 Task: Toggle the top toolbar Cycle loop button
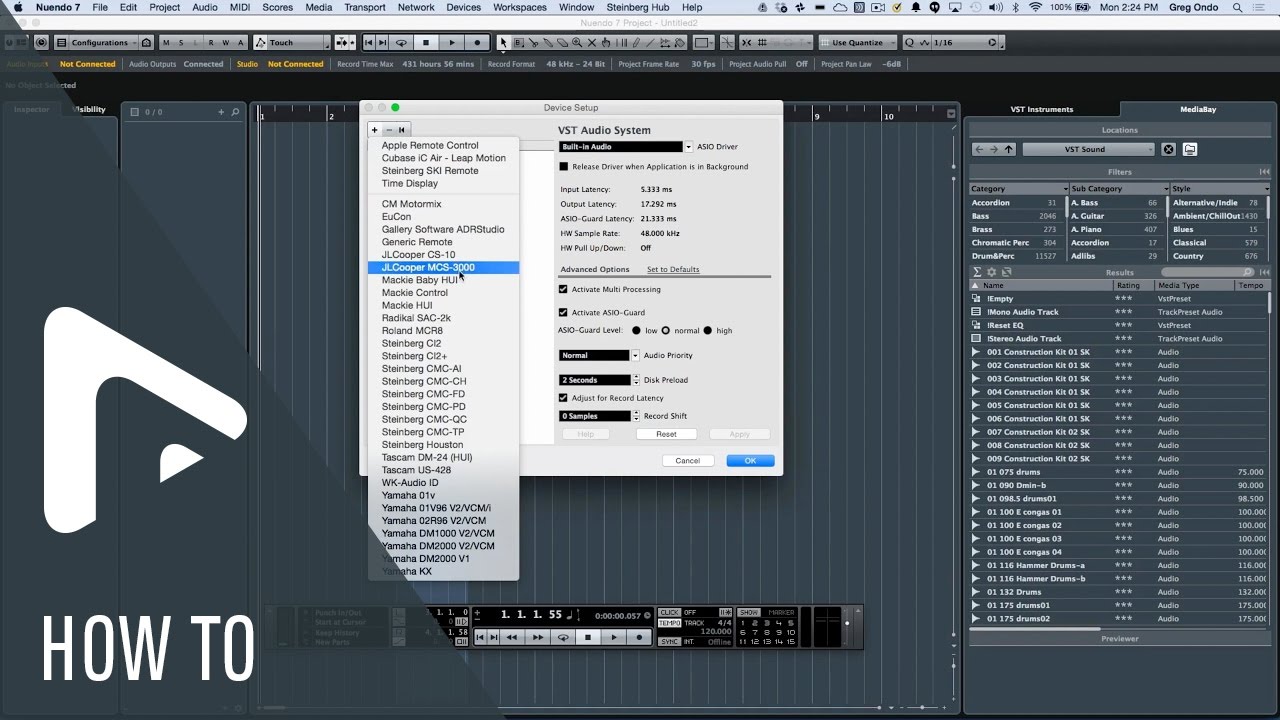click(x=401, y=43)
